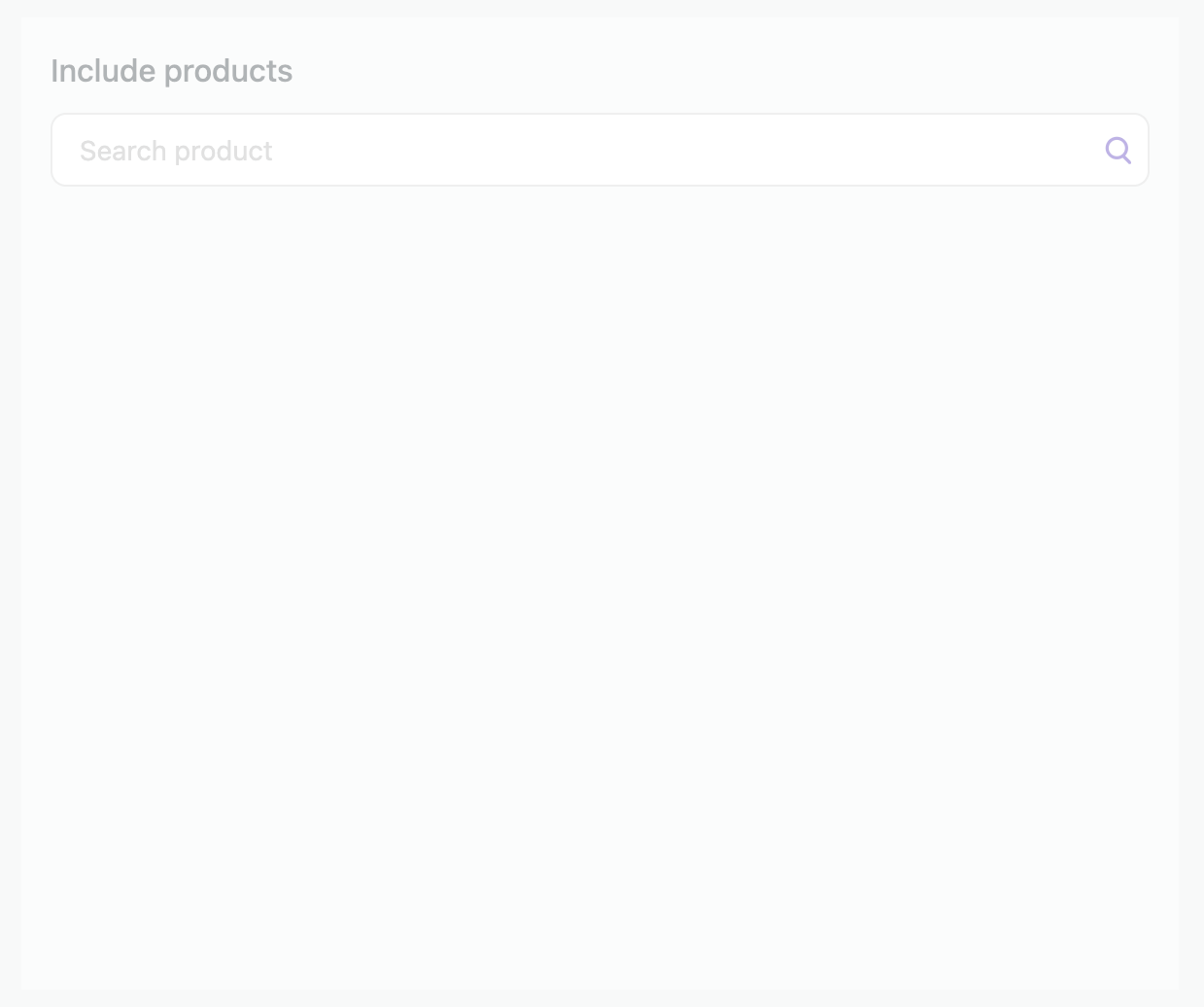Submit search using the magnifier icon
Viewport: 1204px width, 1007px height.
point(1118,151)
